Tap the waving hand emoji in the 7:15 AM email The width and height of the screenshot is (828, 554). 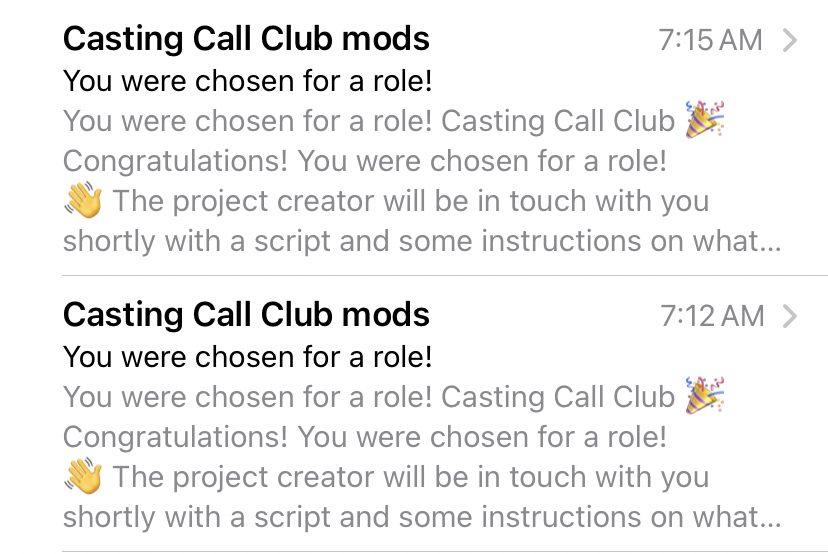84,201
